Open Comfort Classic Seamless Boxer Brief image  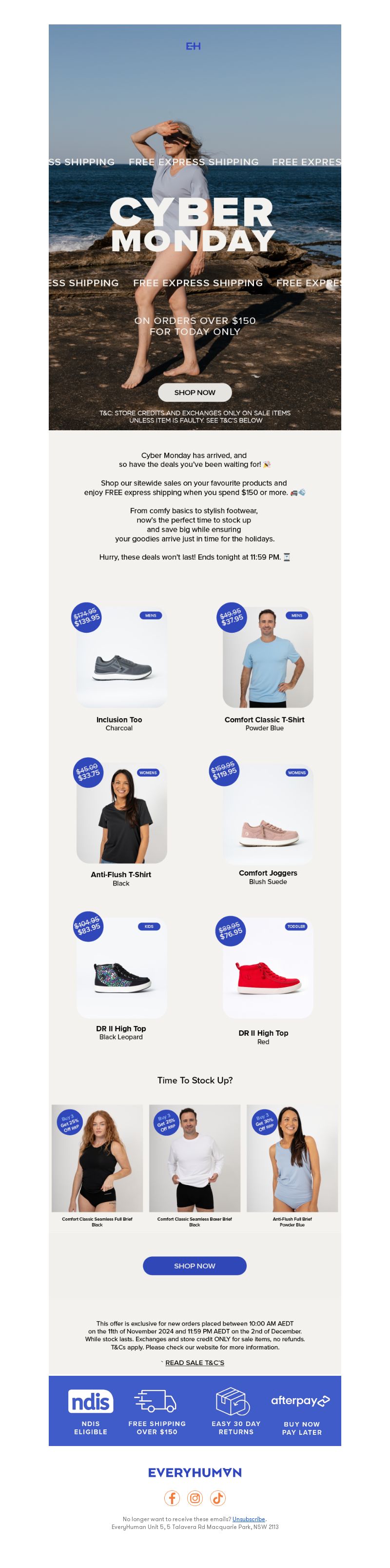(195, 1158)
